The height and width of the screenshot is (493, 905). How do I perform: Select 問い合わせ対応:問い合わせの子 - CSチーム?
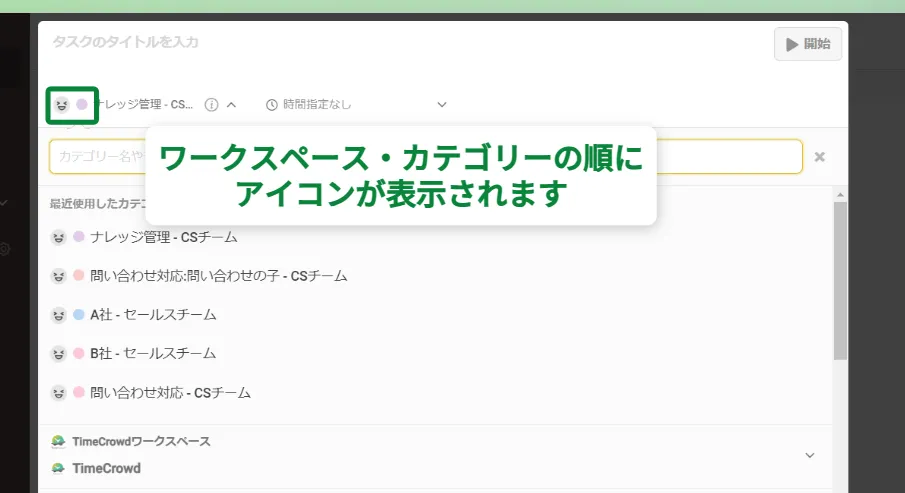tap(218, 276)
